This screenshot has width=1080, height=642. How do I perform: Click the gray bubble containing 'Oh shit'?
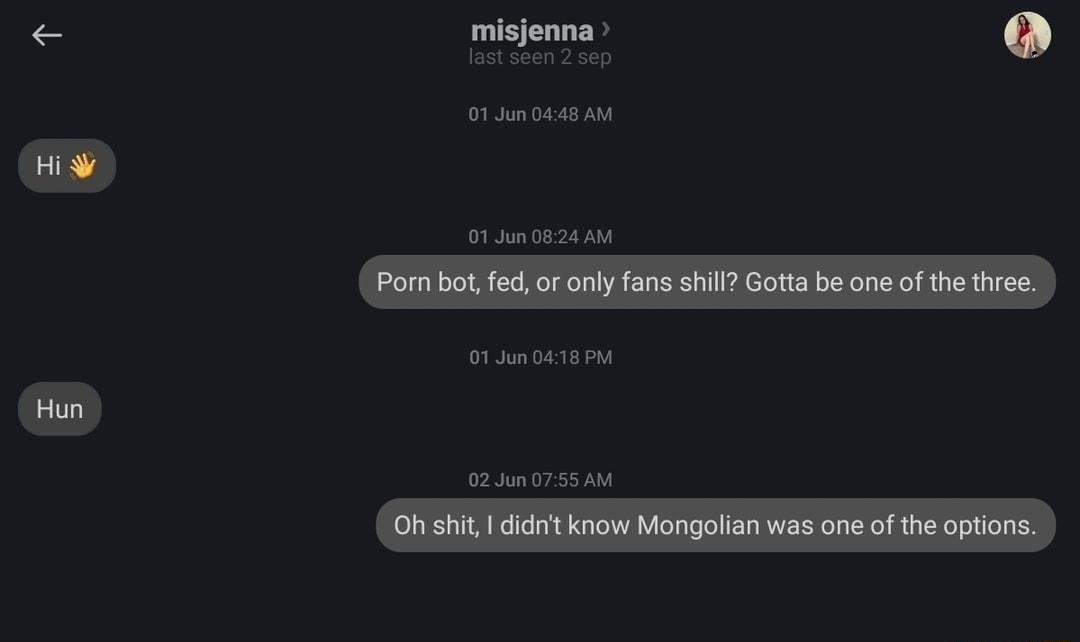pos(715,524)
